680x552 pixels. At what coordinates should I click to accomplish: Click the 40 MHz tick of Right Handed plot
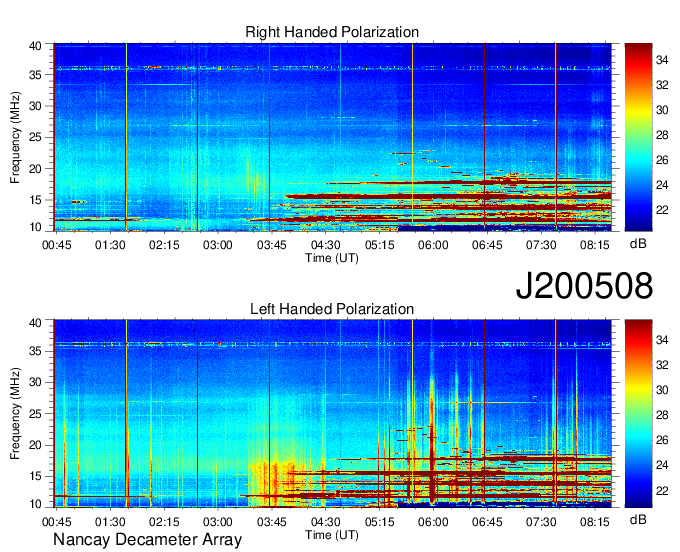point(35,46)
